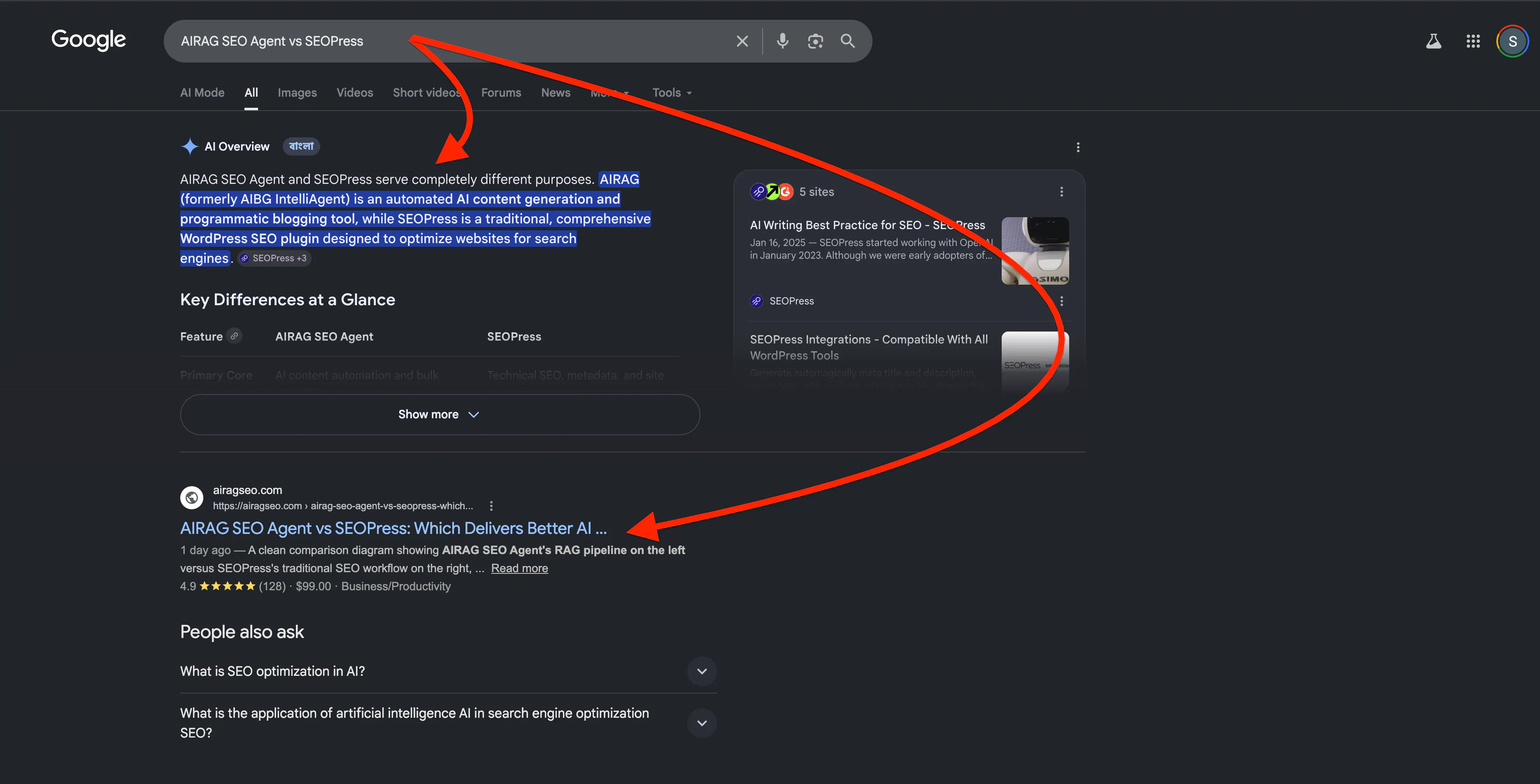
Task: Click Read more in airagseo result snippet
Action: 519,568
